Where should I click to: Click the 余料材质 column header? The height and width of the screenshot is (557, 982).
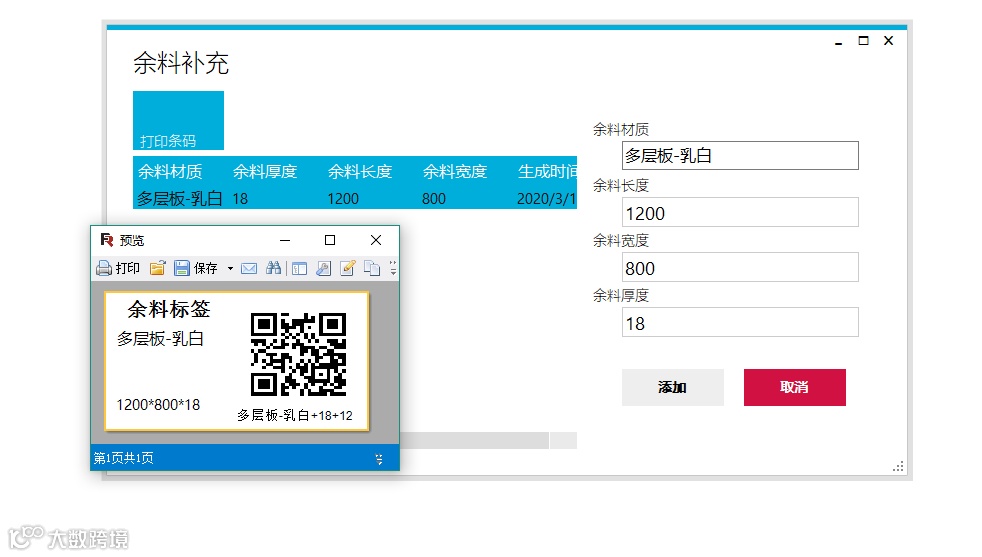click(170, 171)
